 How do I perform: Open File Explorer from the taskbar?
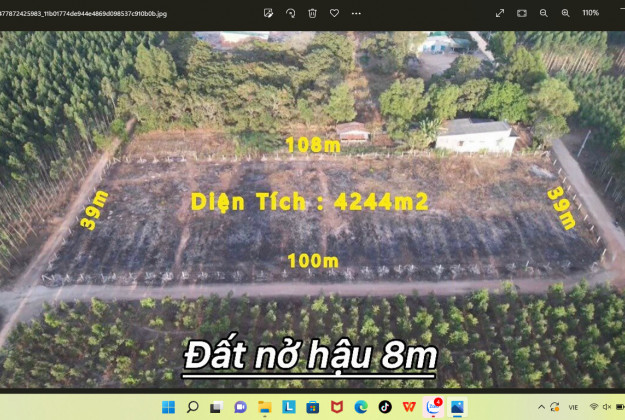(x=264, y=407)
